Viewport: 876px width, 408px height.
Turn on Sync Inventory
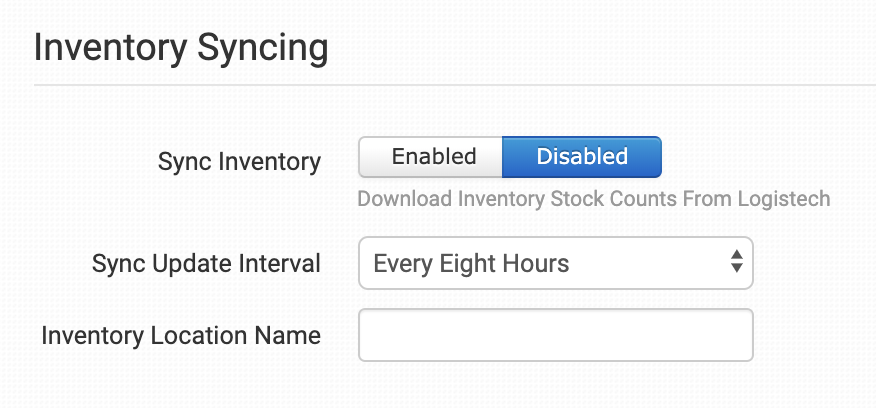[x=433, y=157]
